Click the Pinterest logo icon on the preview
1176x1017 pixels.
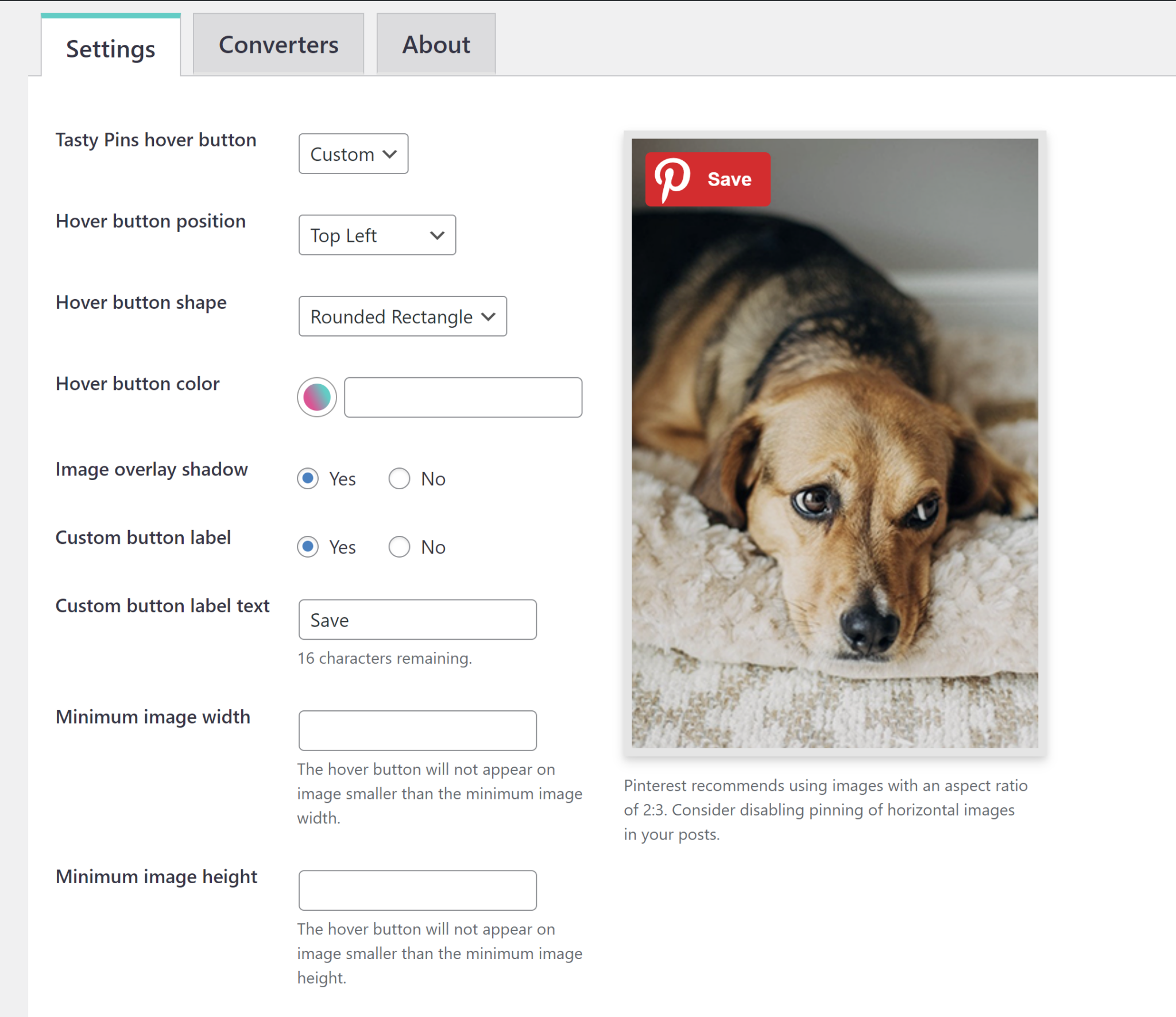click(673, 179)
